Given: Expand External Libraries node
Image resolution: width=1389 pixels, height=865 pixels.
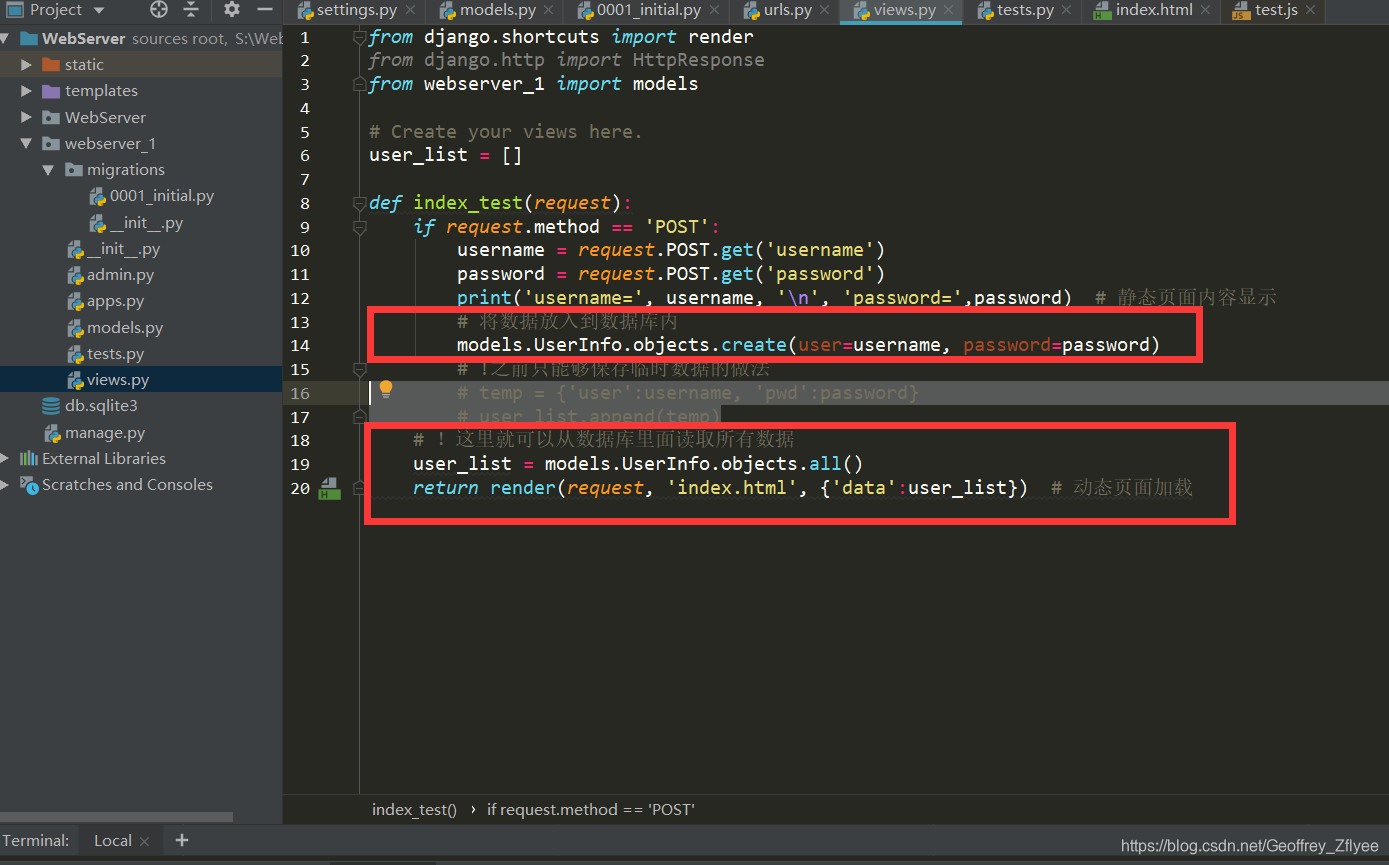Looking at the screenshot, I should [x=5, y=458].
